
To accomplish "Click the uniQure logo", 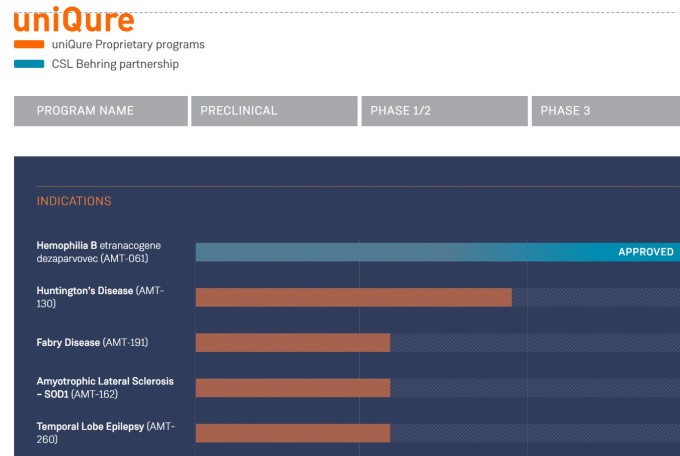I will 74,20.
